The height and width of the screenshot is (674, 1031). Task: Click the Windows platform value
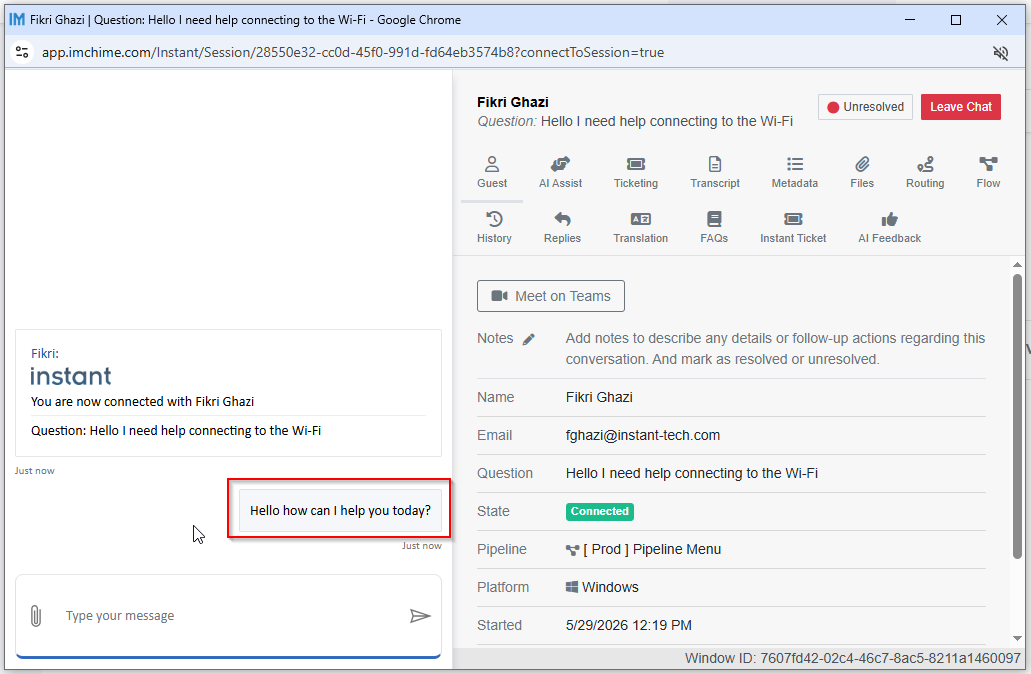tap(602, 587)
